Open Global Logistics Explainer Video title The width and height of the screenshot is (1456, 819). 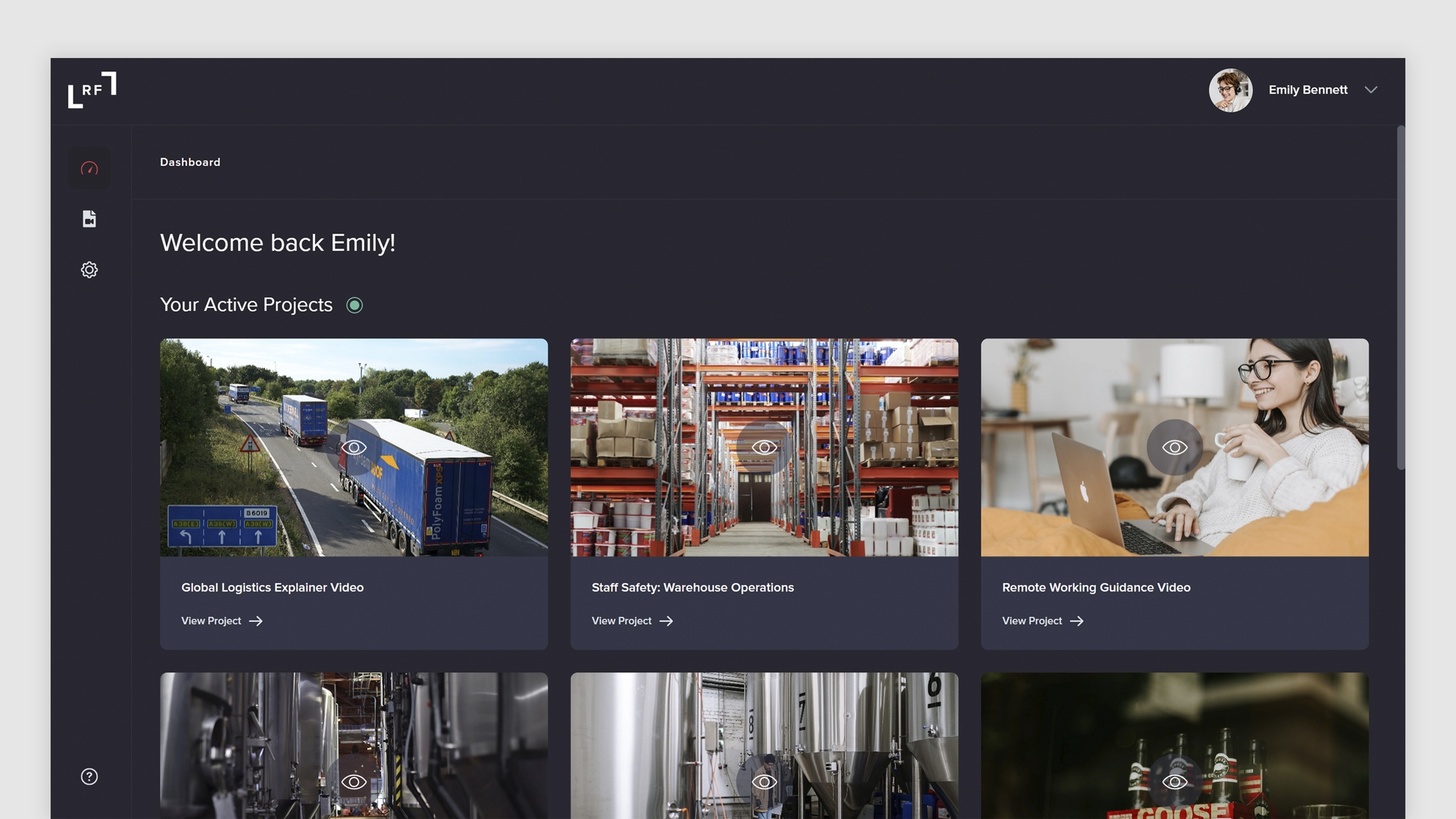tap(272, 588)
